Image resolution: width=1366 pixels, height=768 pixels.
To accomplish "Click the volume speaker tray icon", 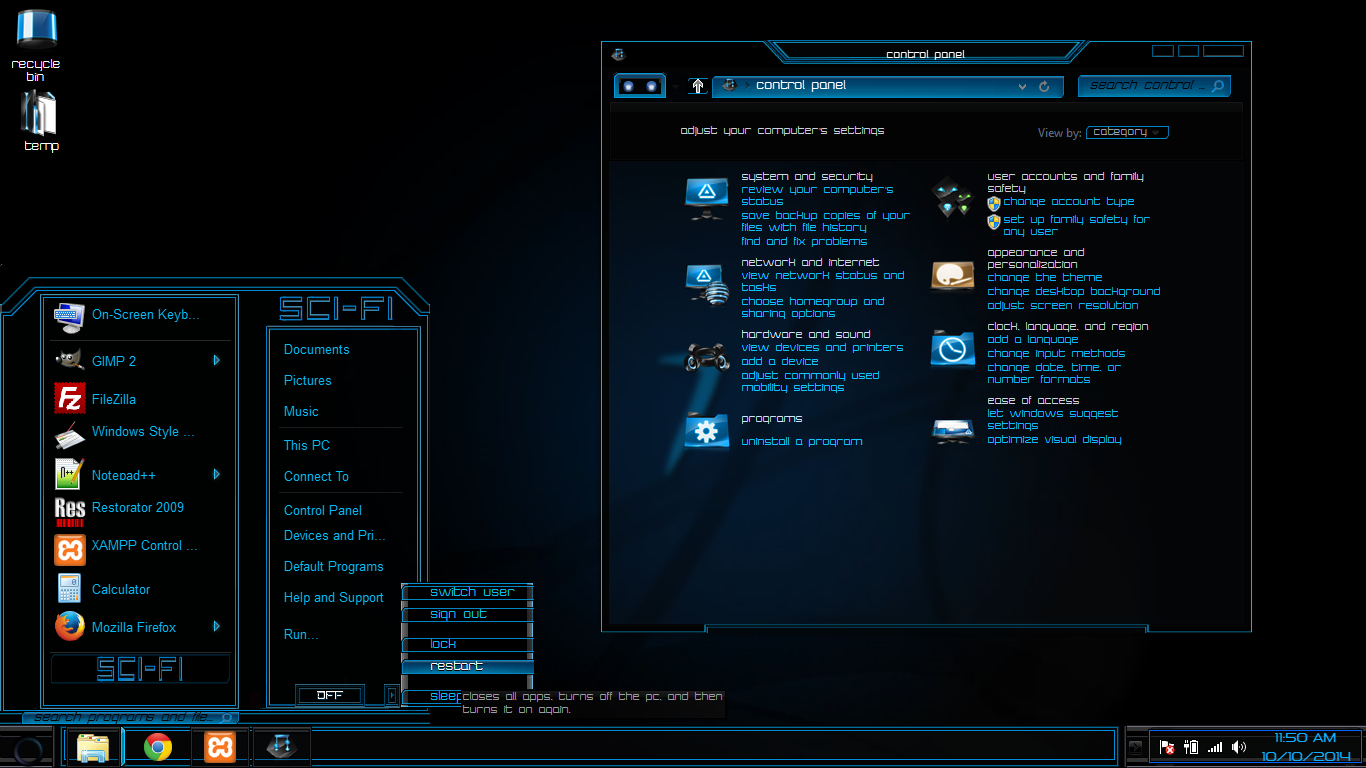I will point(1239,747).
